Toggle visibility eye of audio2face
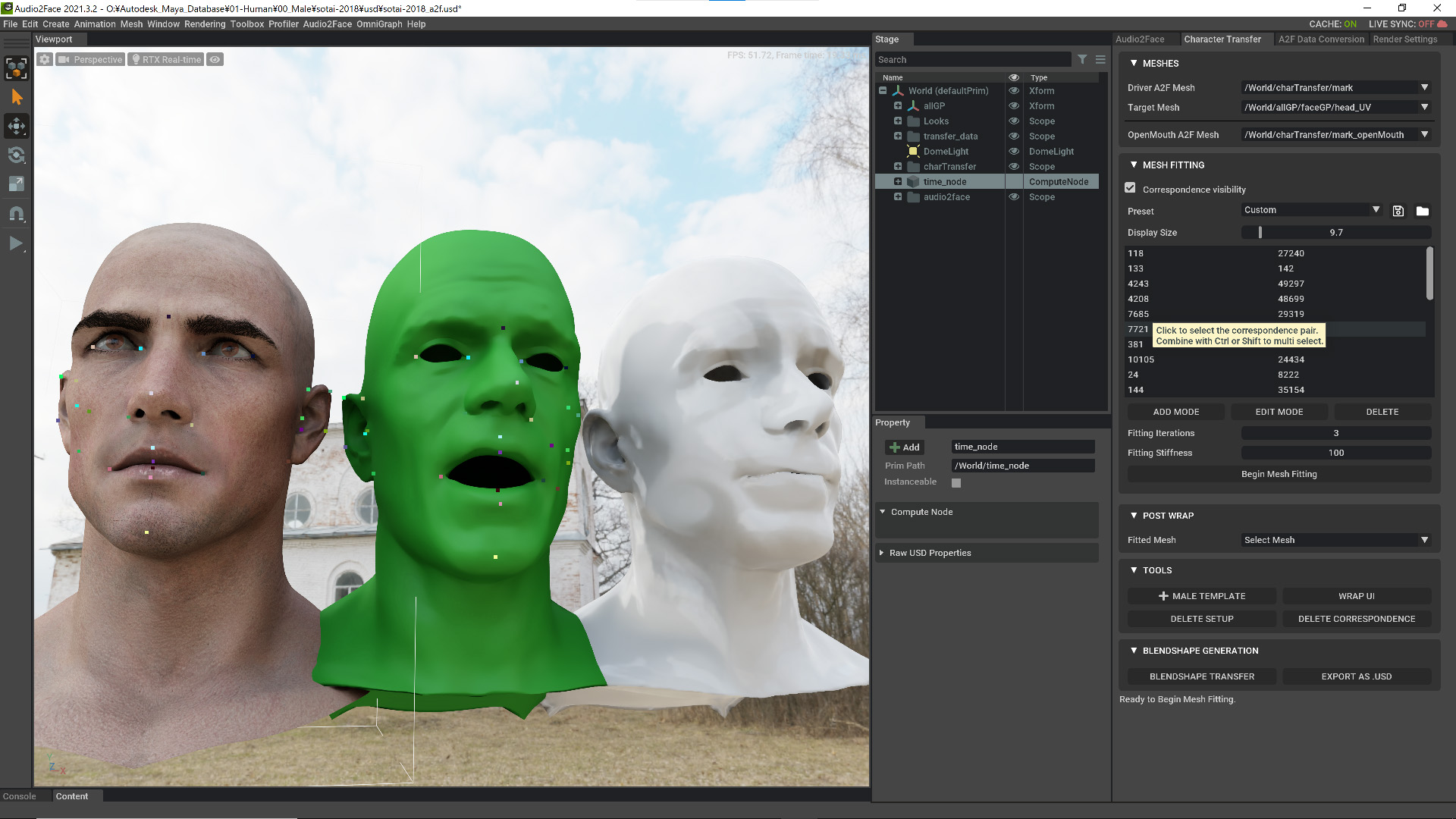 tap(1014, 196)
